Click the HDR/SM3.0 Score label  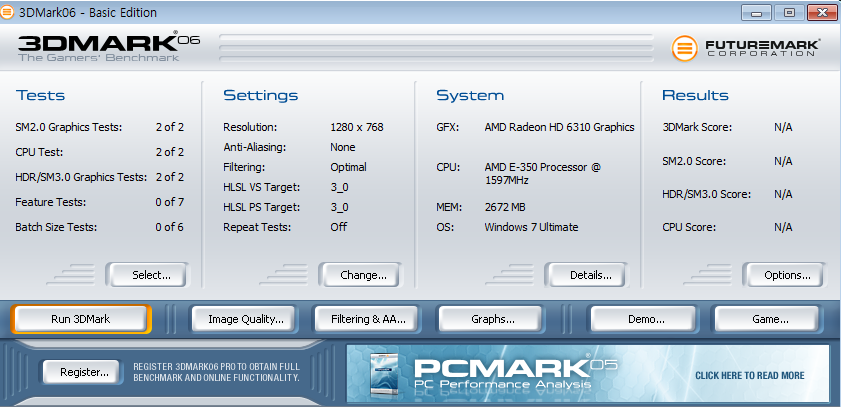[x=706, y=194]
